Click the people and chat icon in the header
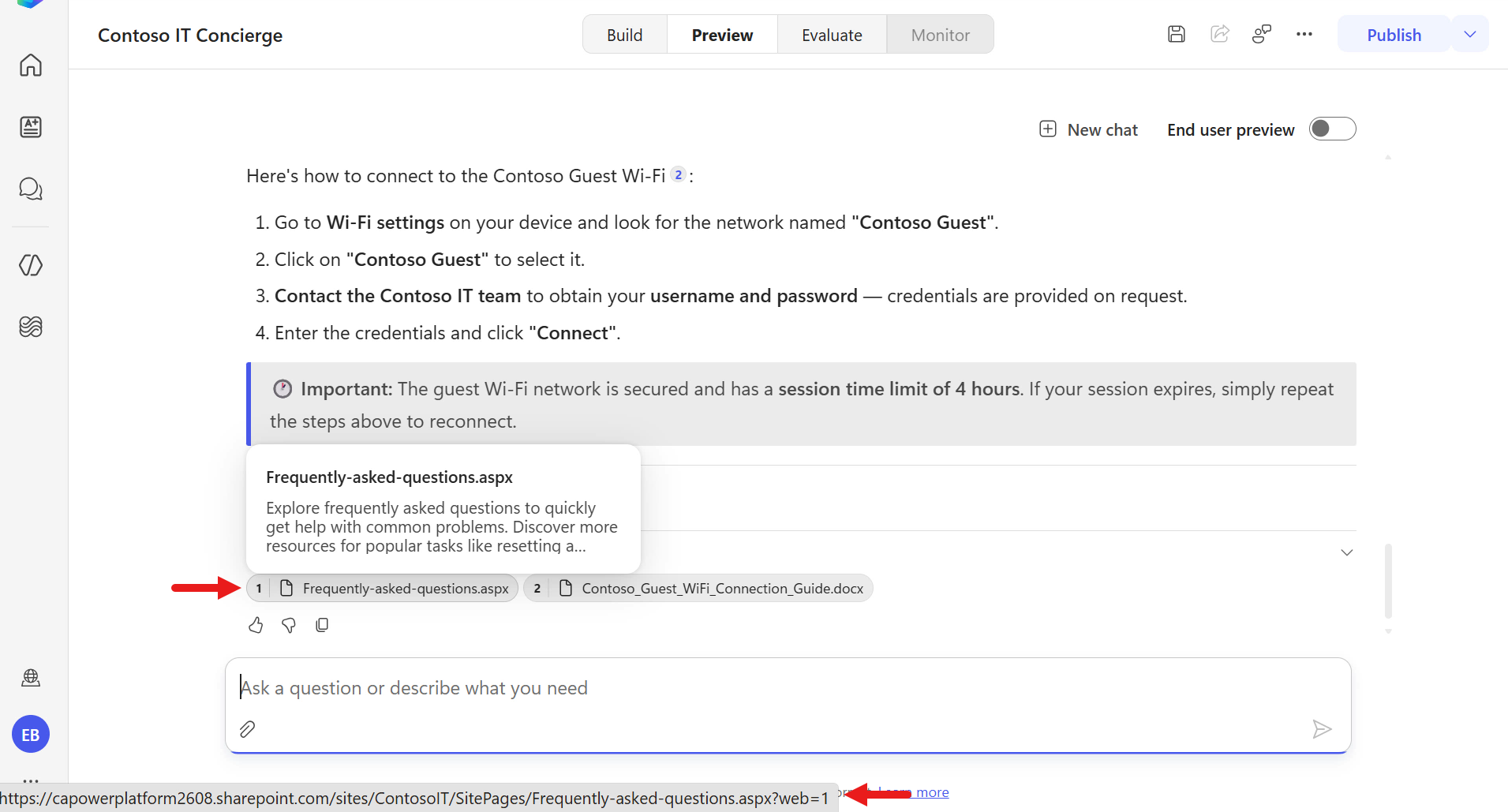The image size is (1508, 812). tap(1262, 34)
